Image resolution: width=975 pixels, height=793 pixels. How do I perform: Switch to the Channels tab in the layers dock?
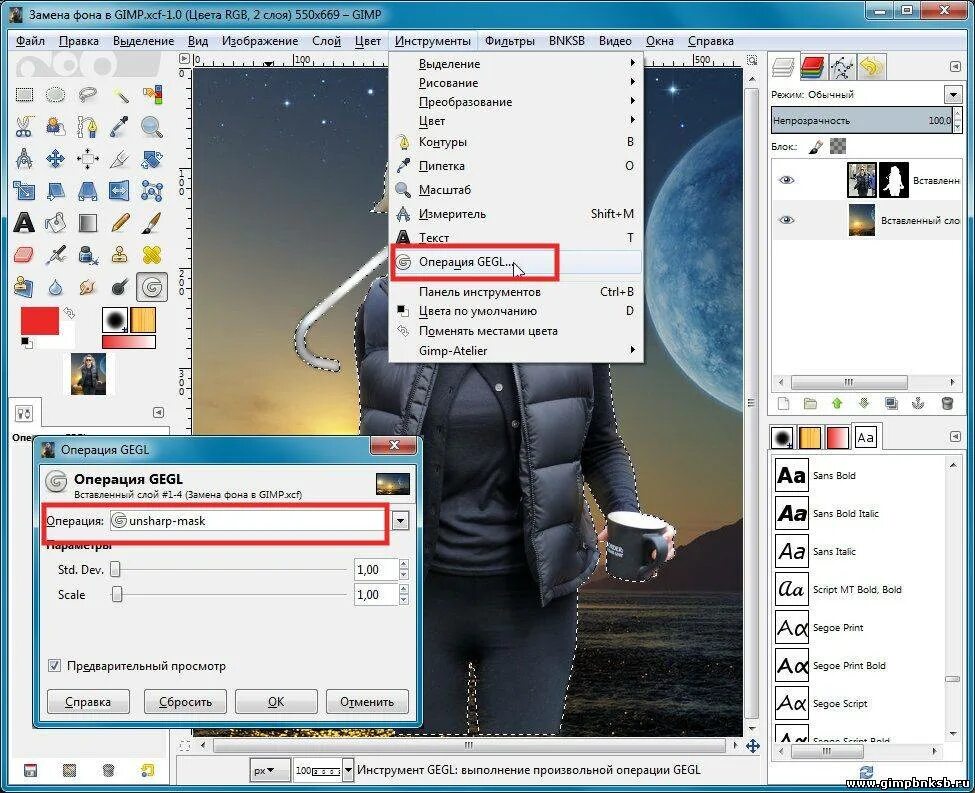point(812,67)
